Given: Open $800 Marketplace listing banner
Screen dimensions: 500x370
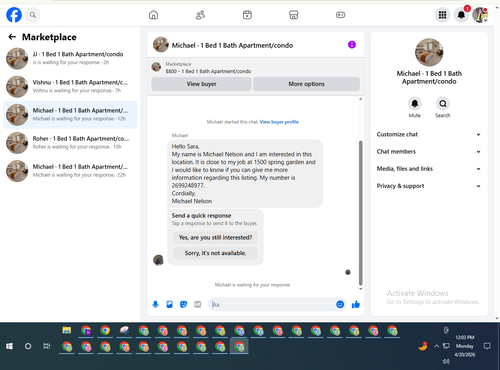Looking at the screenshot, I should pos(255,67).
